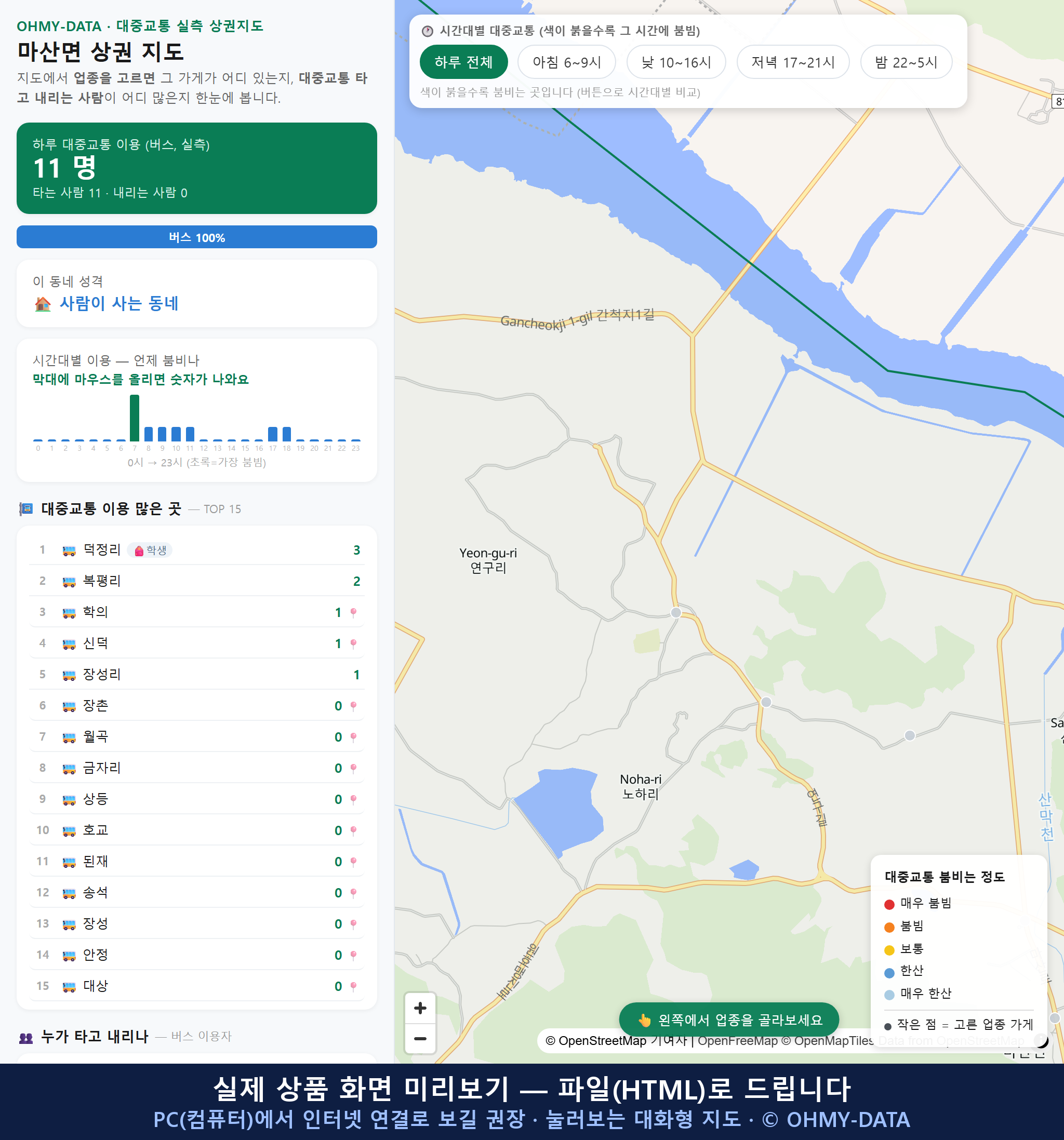Click the bus icon in the 호교 row
Image resolution: width=1064 pixels, height=1140 pixels.
tap(69, 831)
